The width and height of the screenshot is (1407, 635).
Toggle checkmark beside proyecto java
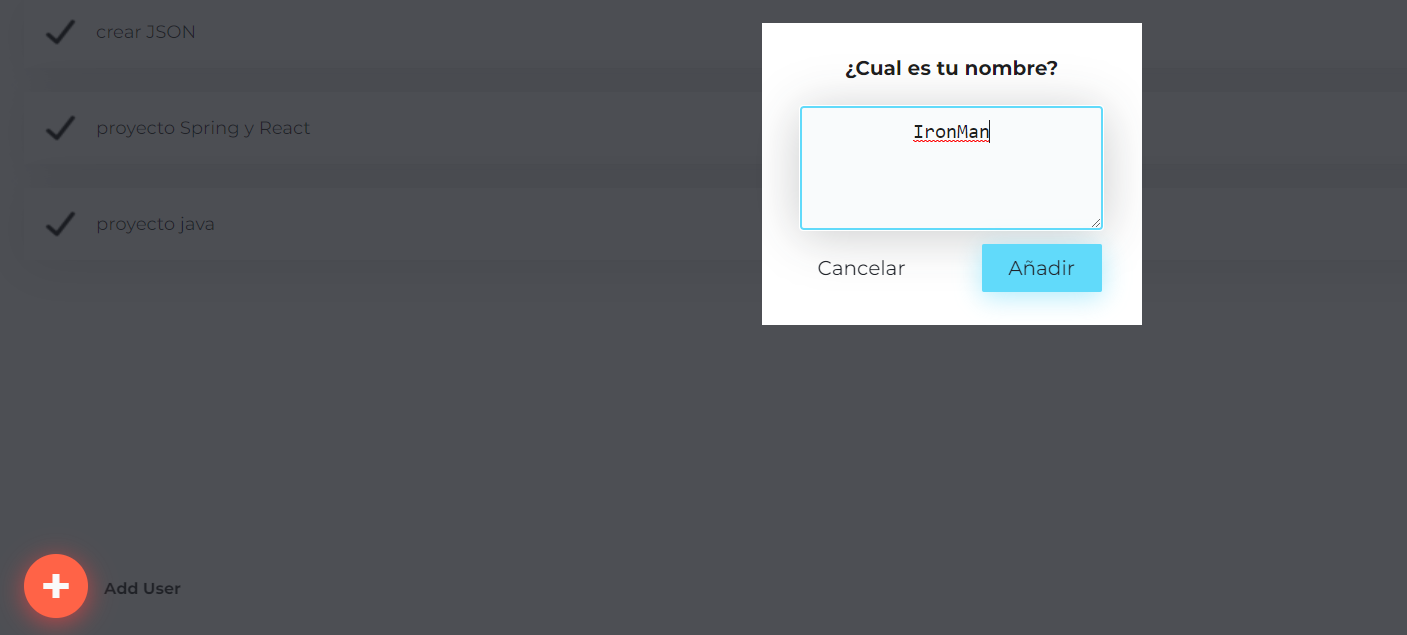tap(61, 224)
